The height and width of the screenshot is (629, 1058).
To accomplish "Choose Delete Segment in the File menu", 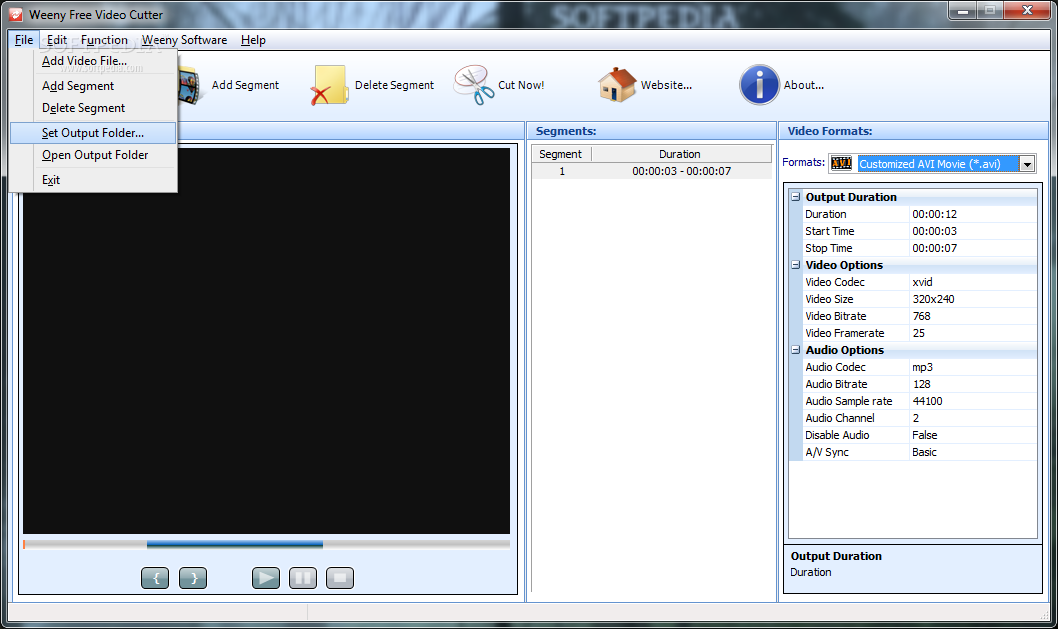I will coord(93,108).
